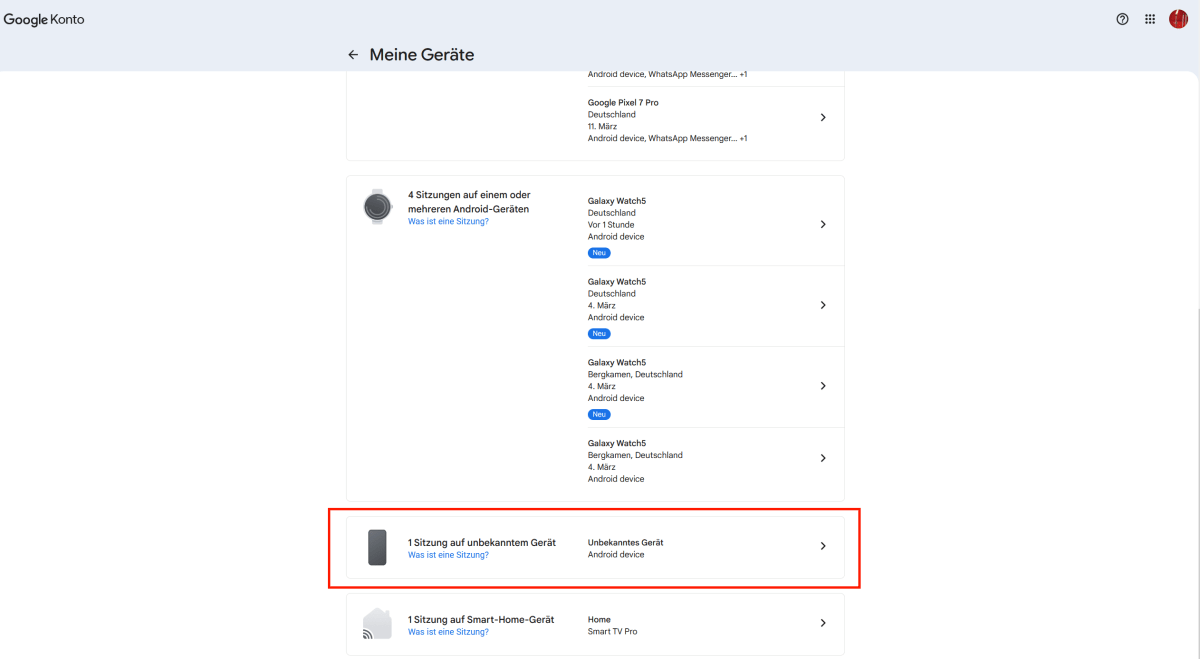This screenshot has width=1200, height=659.
Task: Click '1 Sitzung auf unbekanntem Gerät' heading
Action: 482,542
